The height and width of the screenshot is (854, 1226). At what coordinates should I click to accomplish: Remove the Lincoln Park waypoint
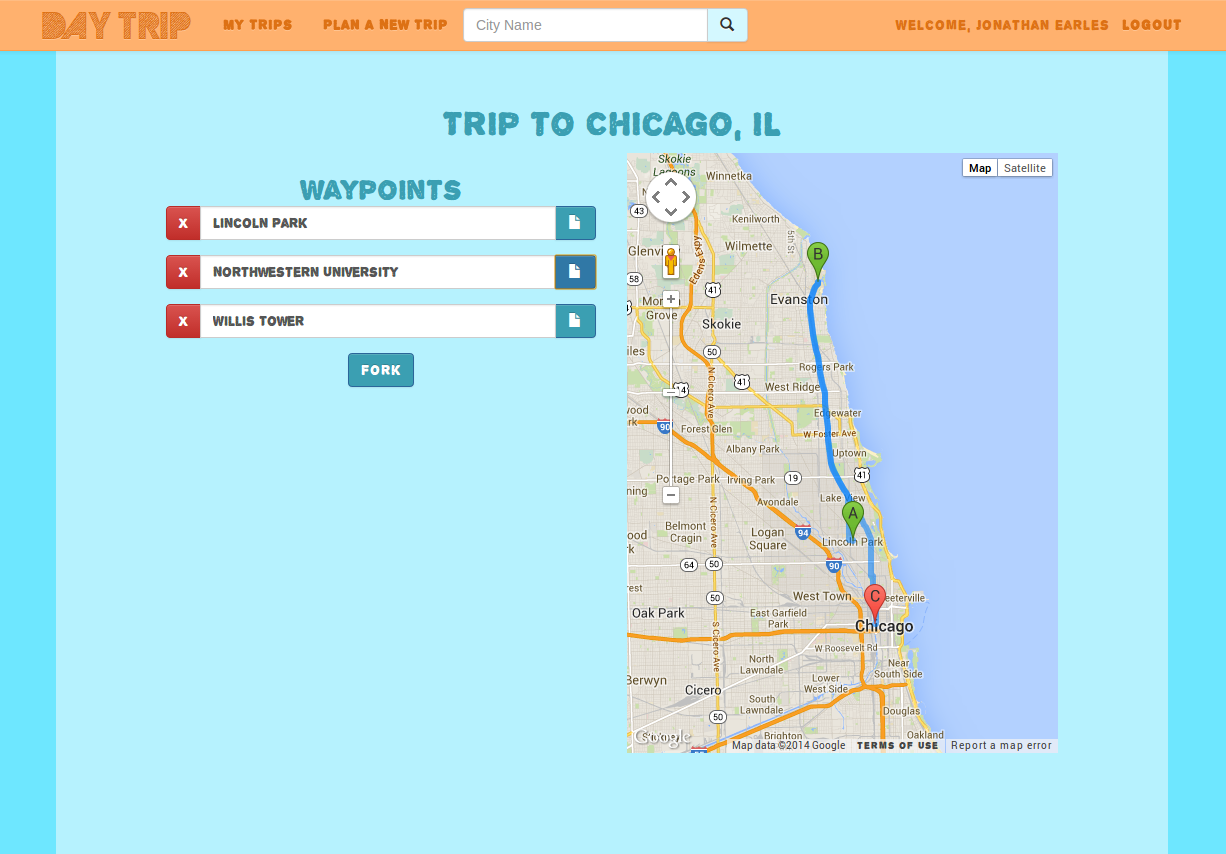183,223
